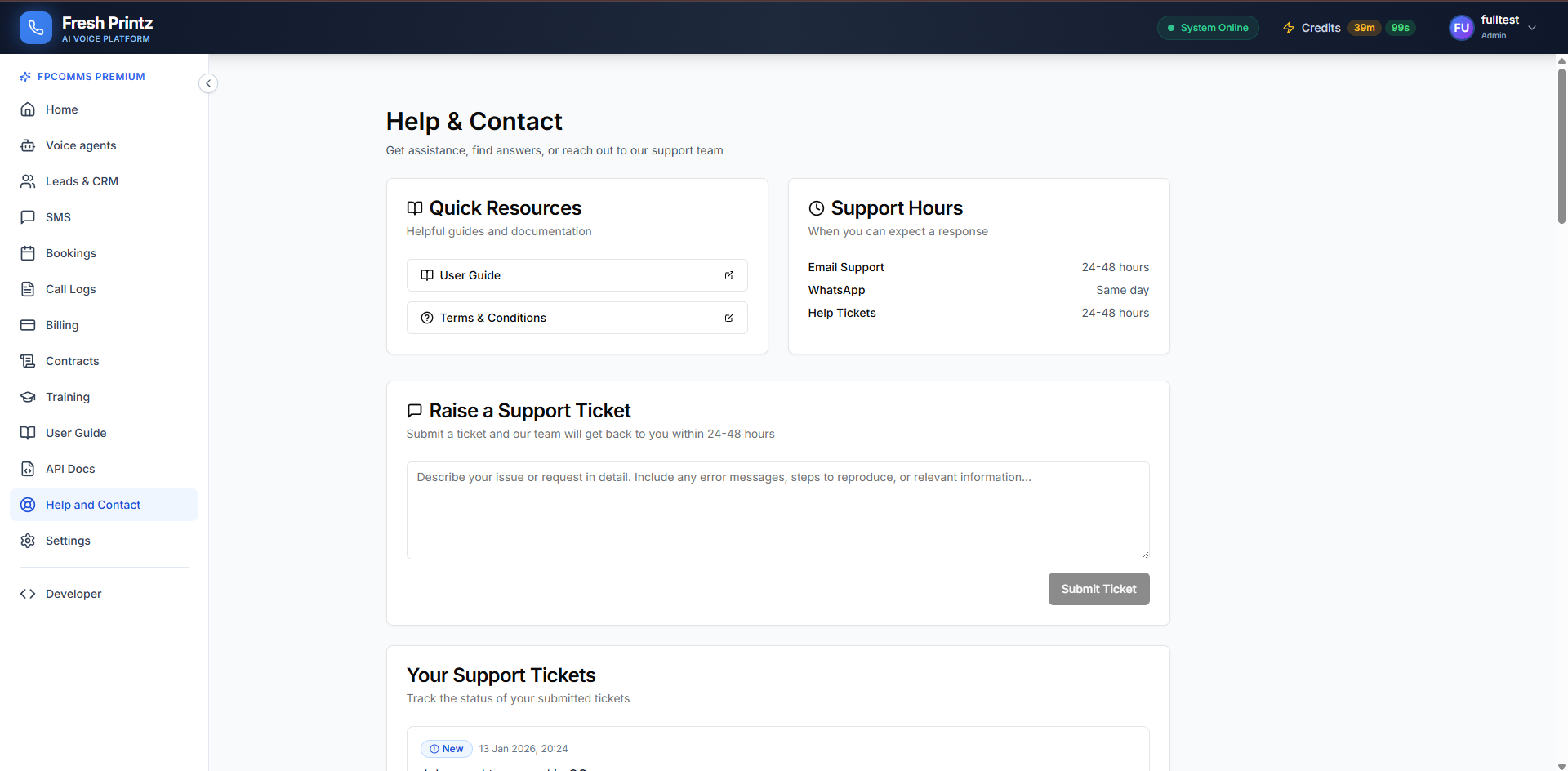
Task: Click the Billing card icon
Action: (x=28, y=325)
